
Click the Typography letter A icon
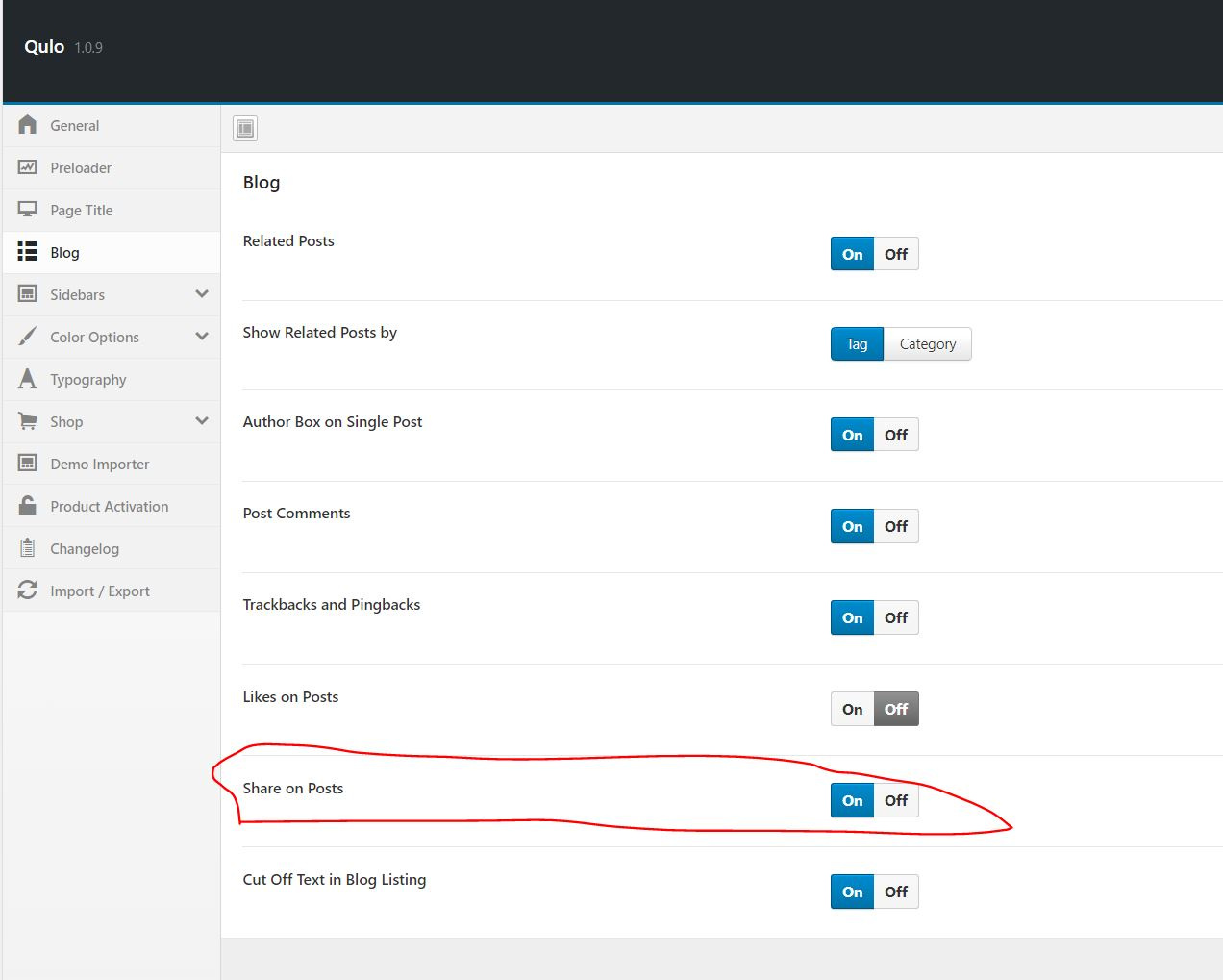coord(28,379)
